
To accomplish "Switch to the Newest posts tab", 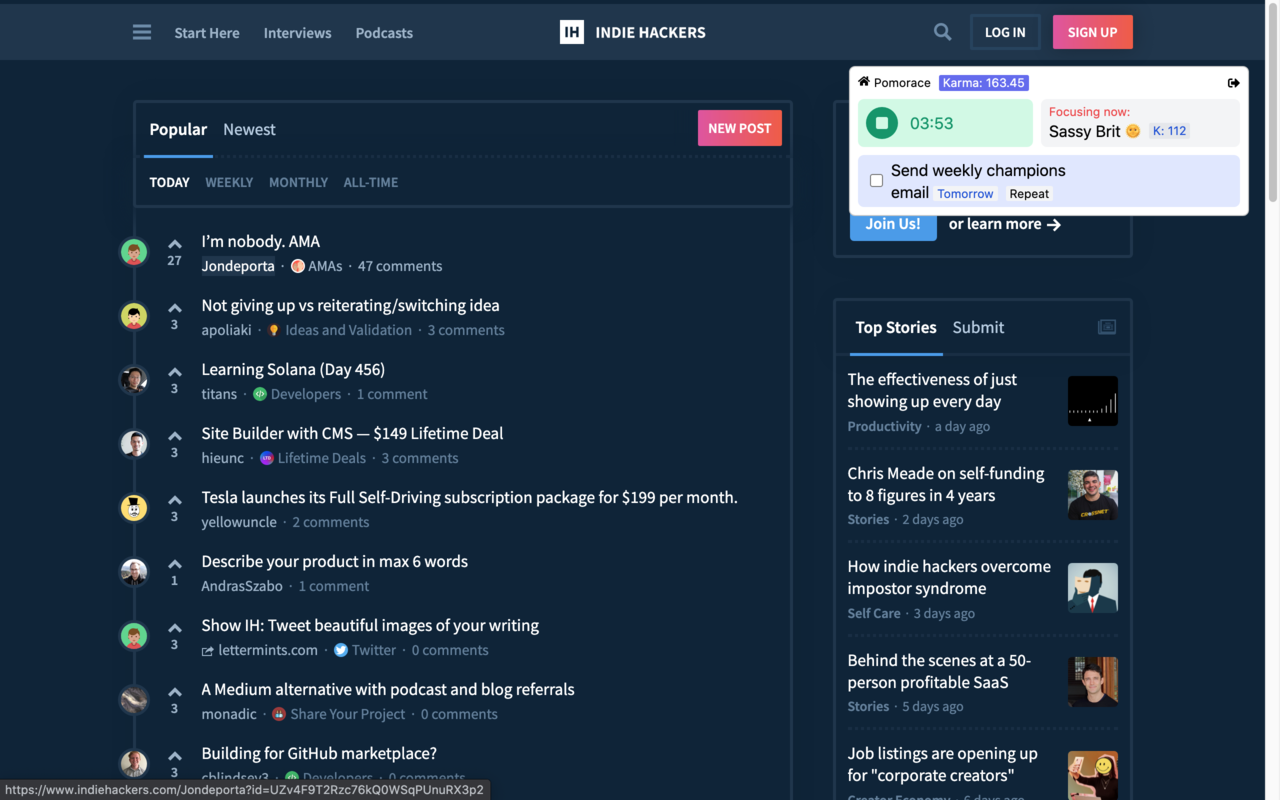I will pos(249,129).
